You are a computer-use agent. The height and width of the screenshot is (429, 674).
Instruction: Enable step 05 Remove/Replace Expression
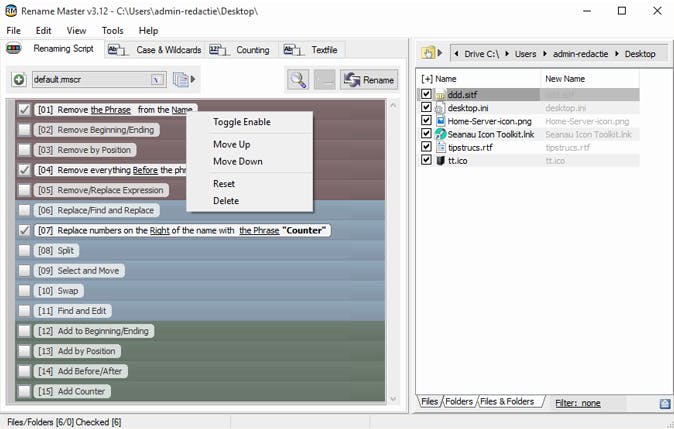coord(25,190)
